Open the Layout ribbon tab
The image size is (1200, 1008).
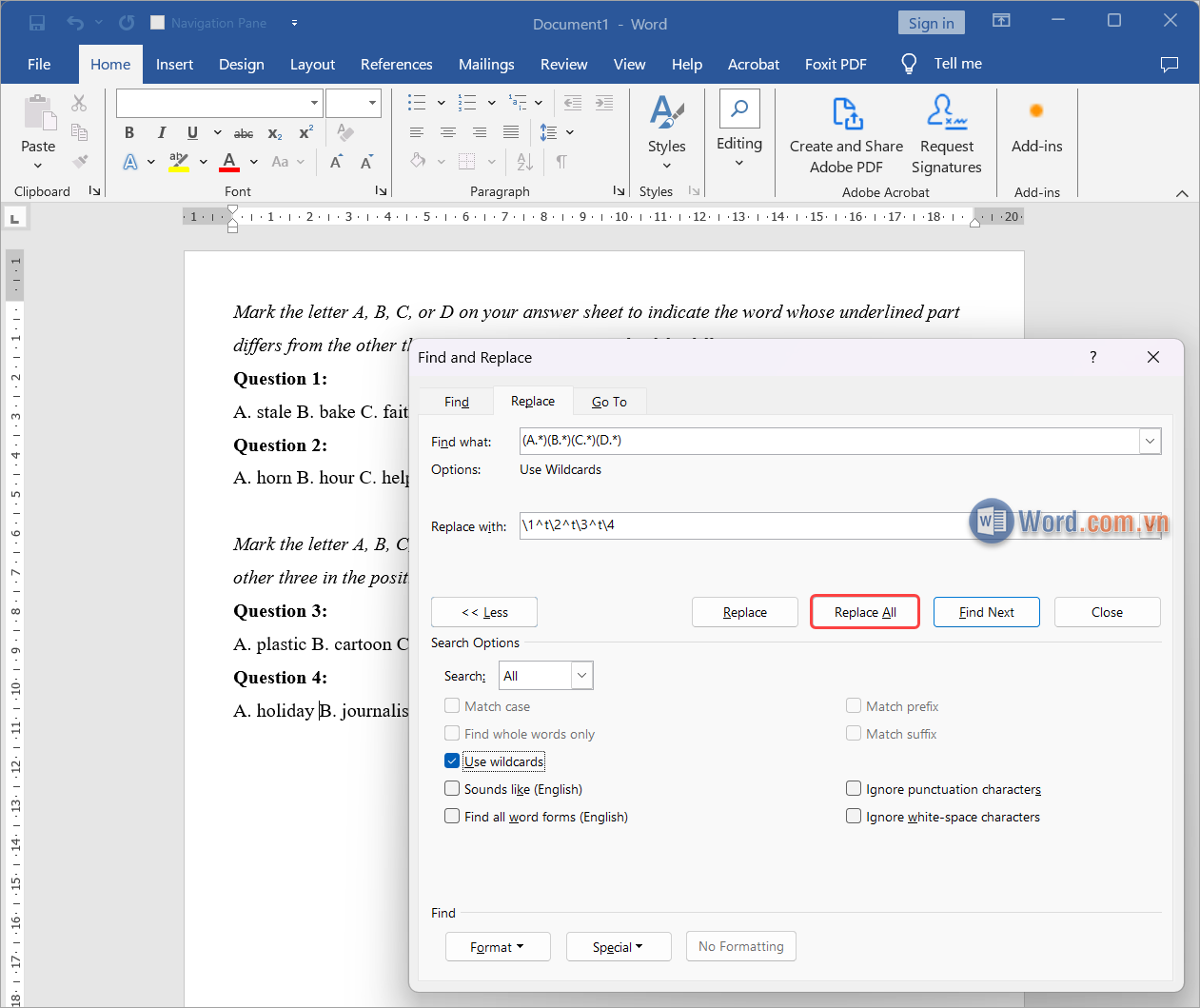pyautogui.click(x=312, y=64)
